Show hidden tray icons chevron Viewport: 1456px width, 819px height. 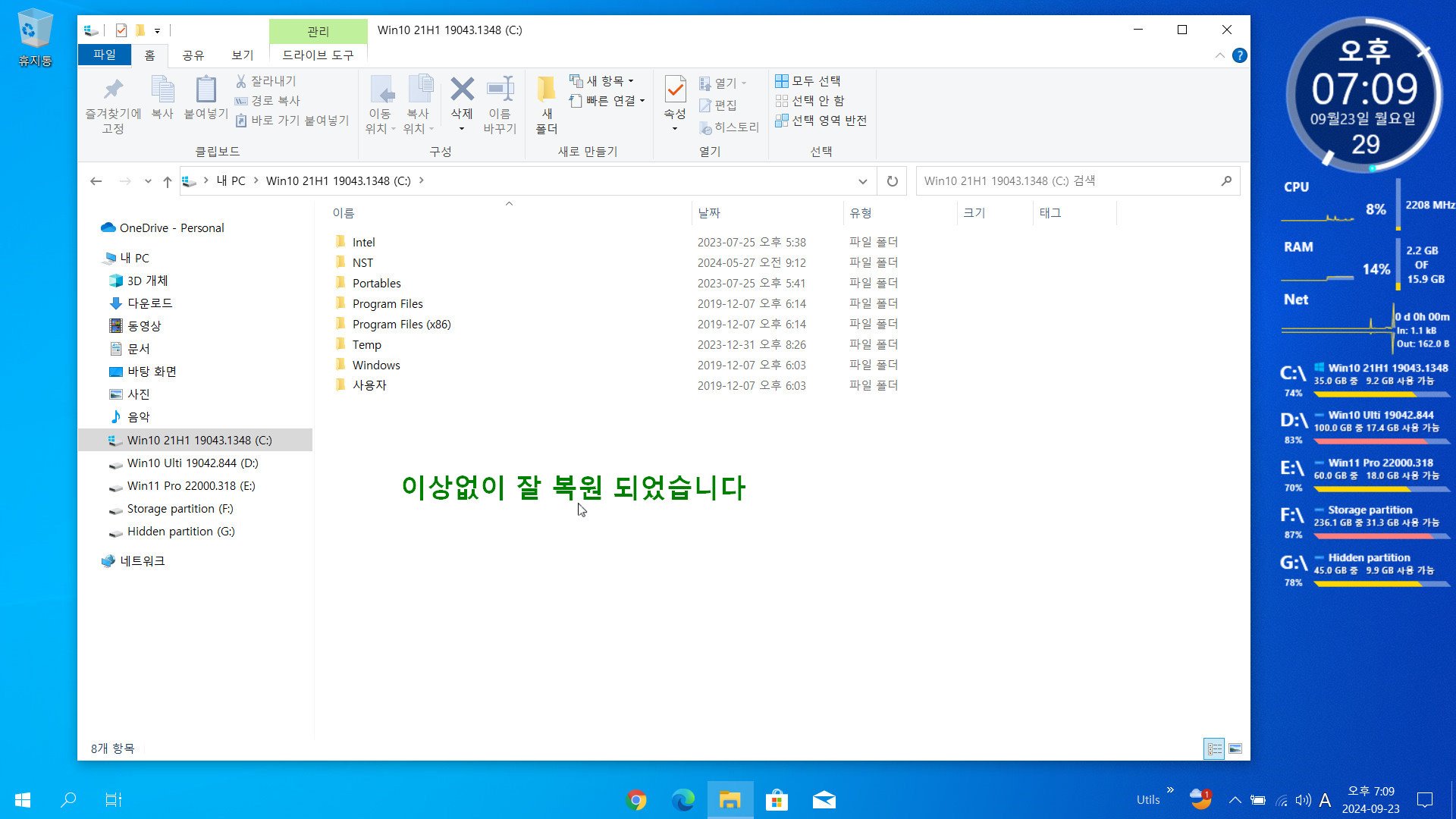click(1235, 800)
